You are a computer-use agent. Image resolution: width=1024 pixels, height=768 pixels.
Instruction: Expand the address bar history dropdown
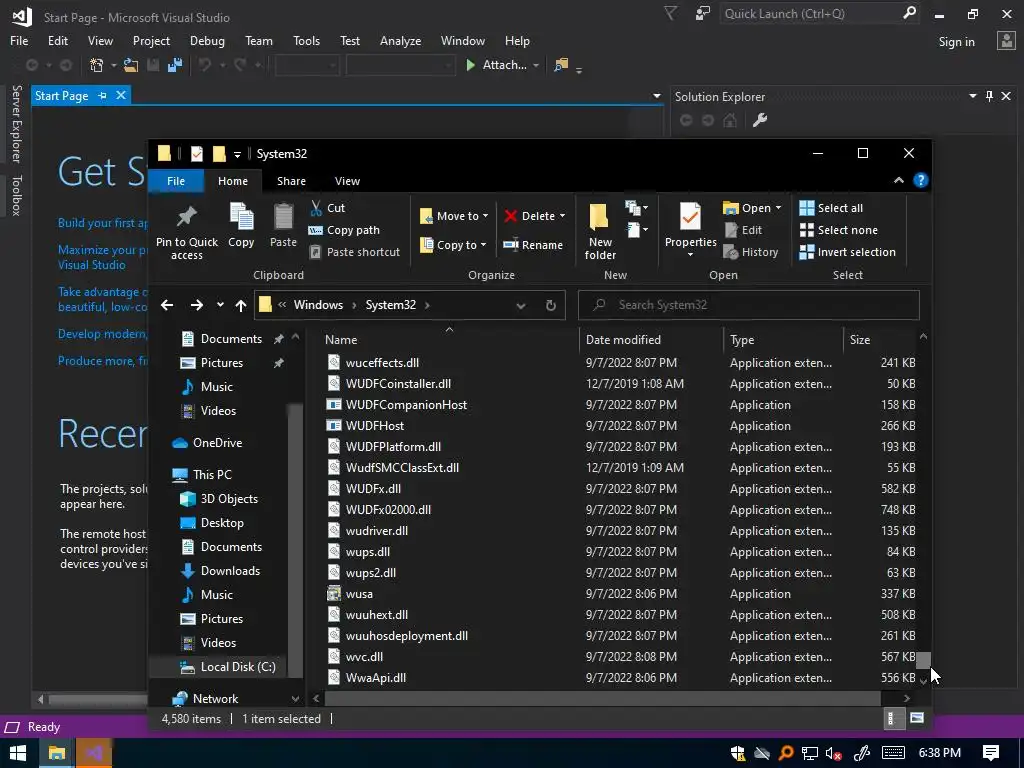520,306
